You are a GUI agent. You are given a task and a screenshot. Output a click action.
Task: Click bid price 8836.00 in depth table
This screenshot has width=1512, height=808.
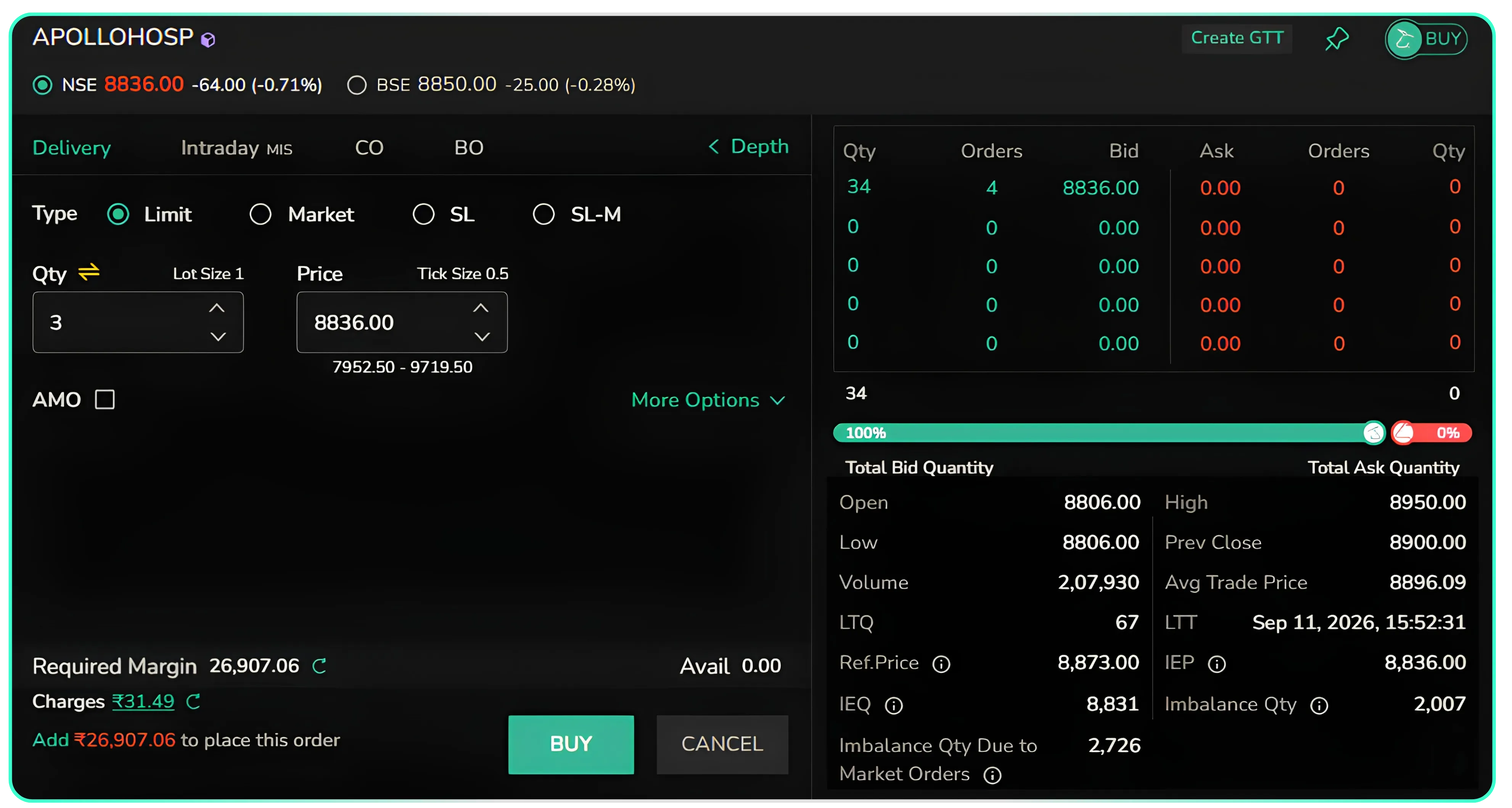tap(1100, 188)
